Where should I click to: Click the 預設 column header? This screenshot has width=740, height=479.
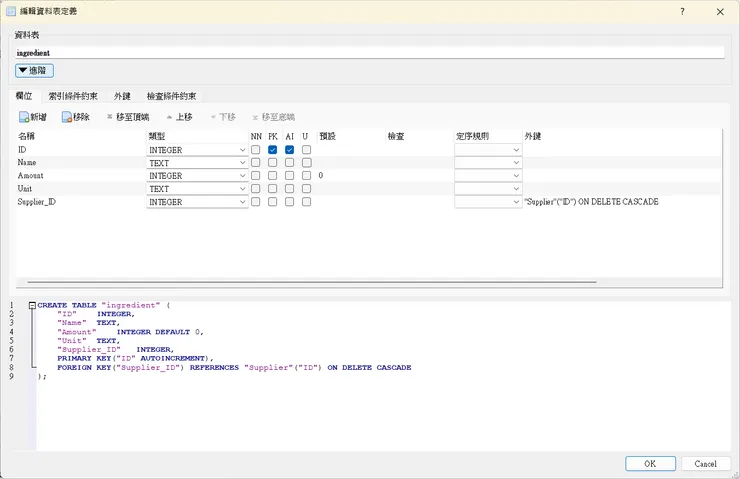point(351,136)
